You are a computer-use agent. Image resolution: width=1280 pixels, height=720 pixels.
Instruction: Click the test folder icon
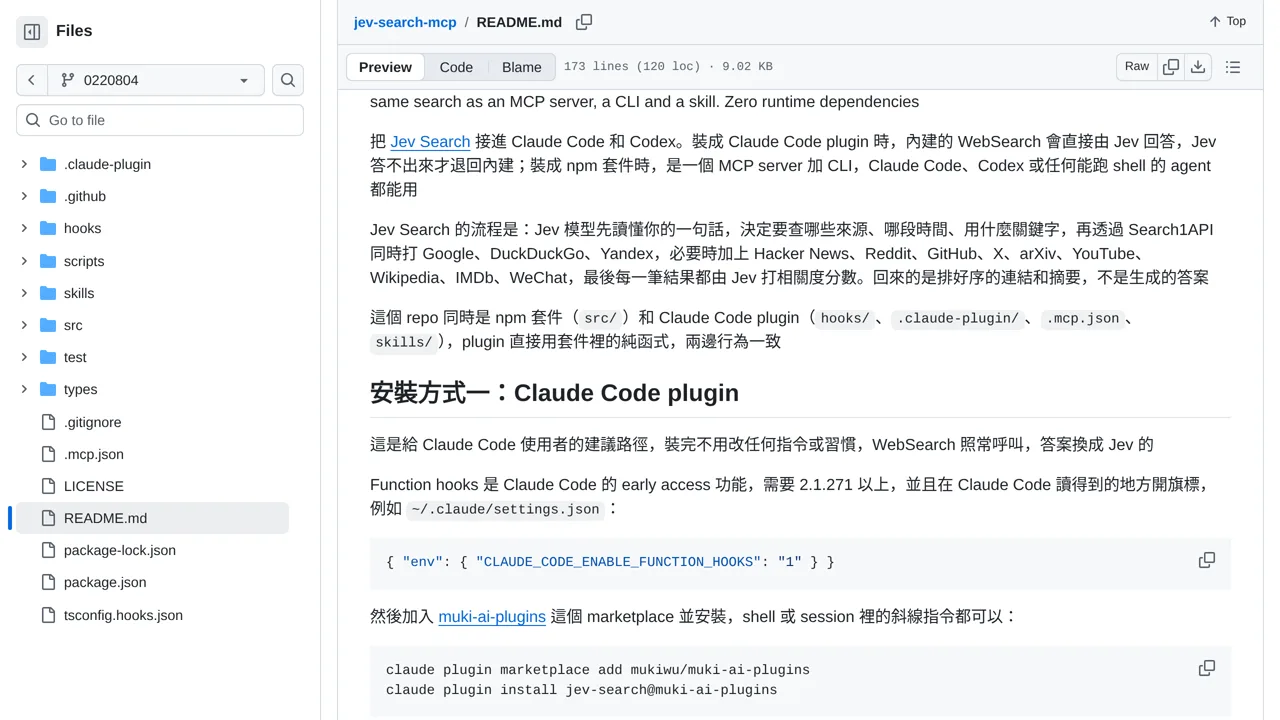click(x=48, y=357)
